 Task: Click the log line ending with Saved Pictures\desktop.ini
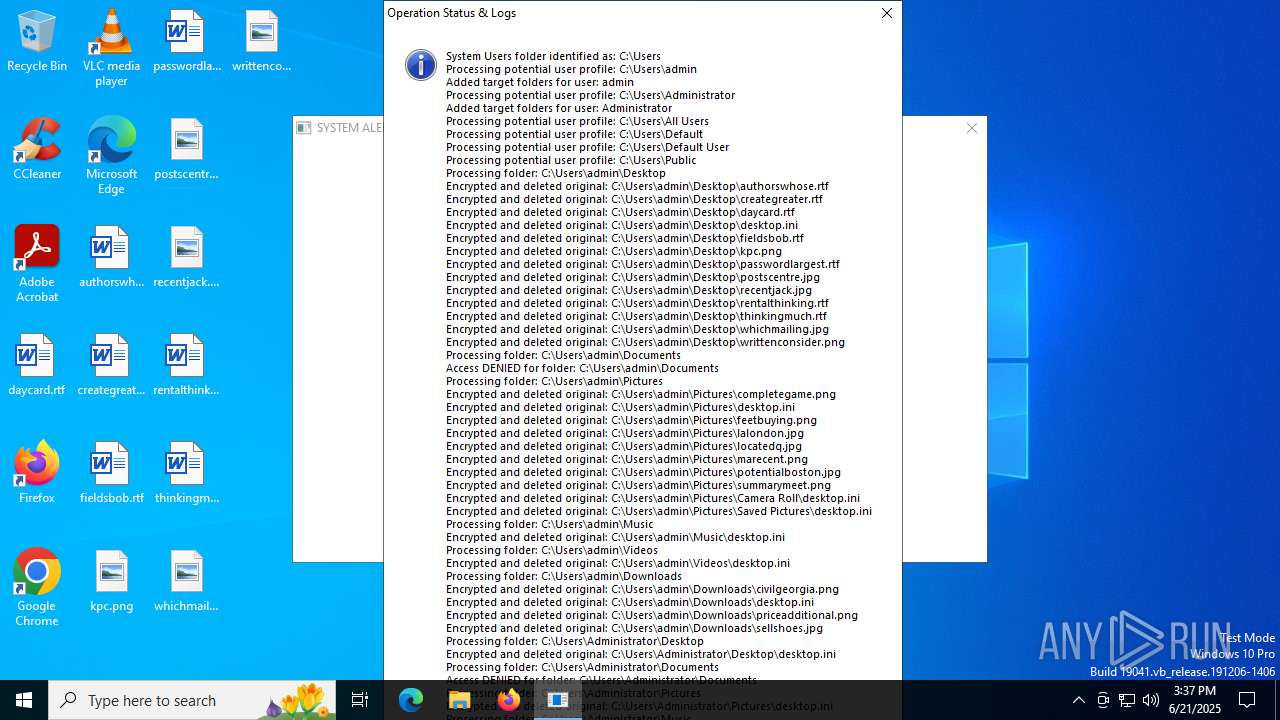659,511
